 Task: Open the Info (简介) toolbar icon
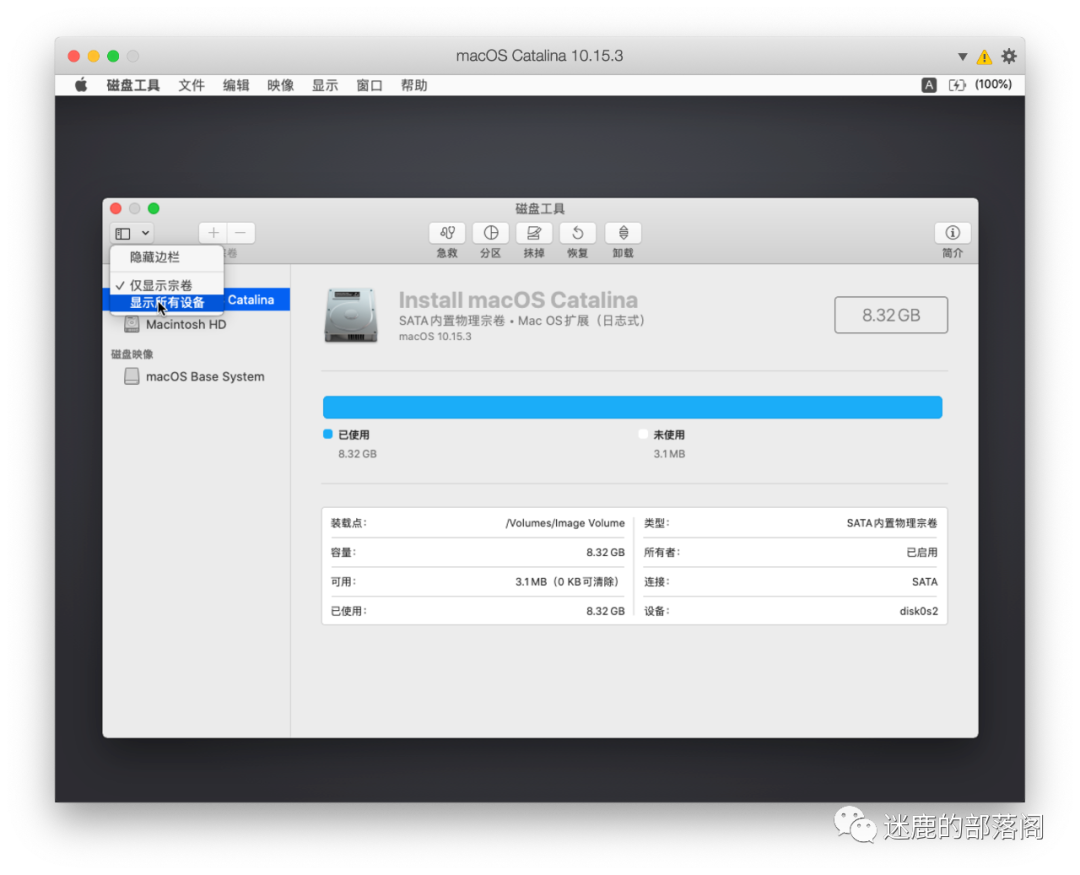tap(953, 233)
